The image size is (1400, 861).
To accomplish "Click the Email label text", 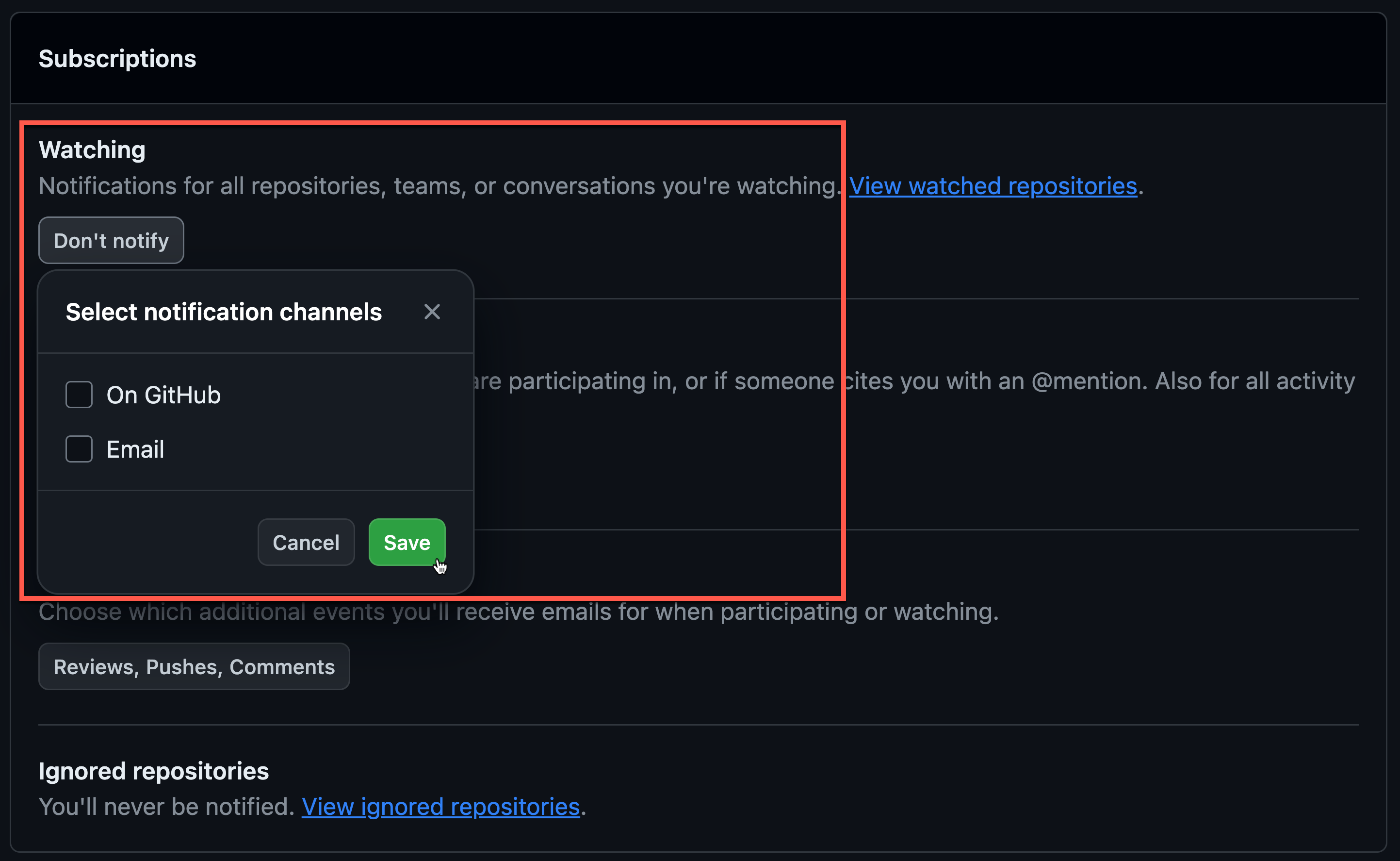I will click(x=135, y=450).
